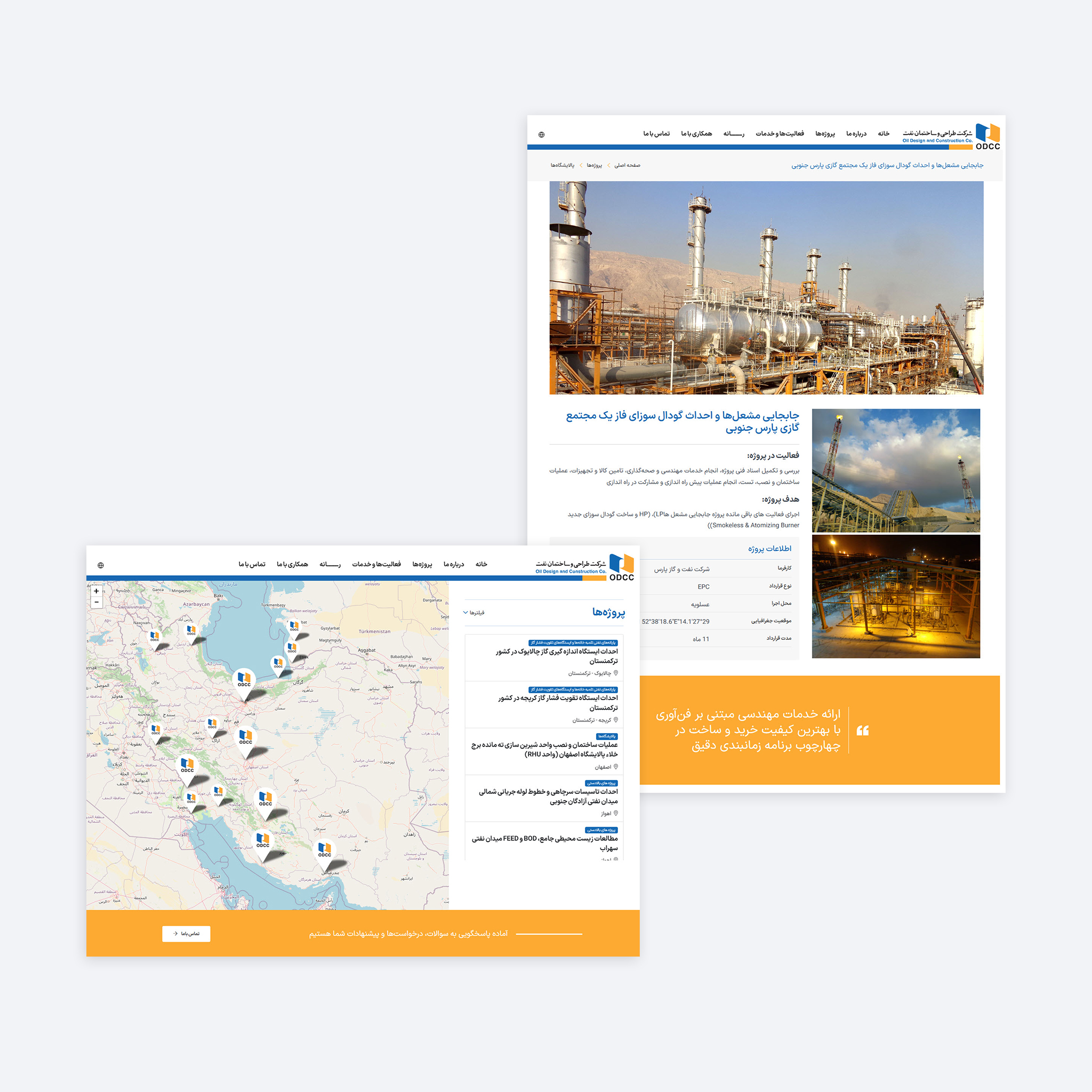Zoom in the projects map with plus button
The width and height of the screenshot is (1092, 1092).
point(97,591)
